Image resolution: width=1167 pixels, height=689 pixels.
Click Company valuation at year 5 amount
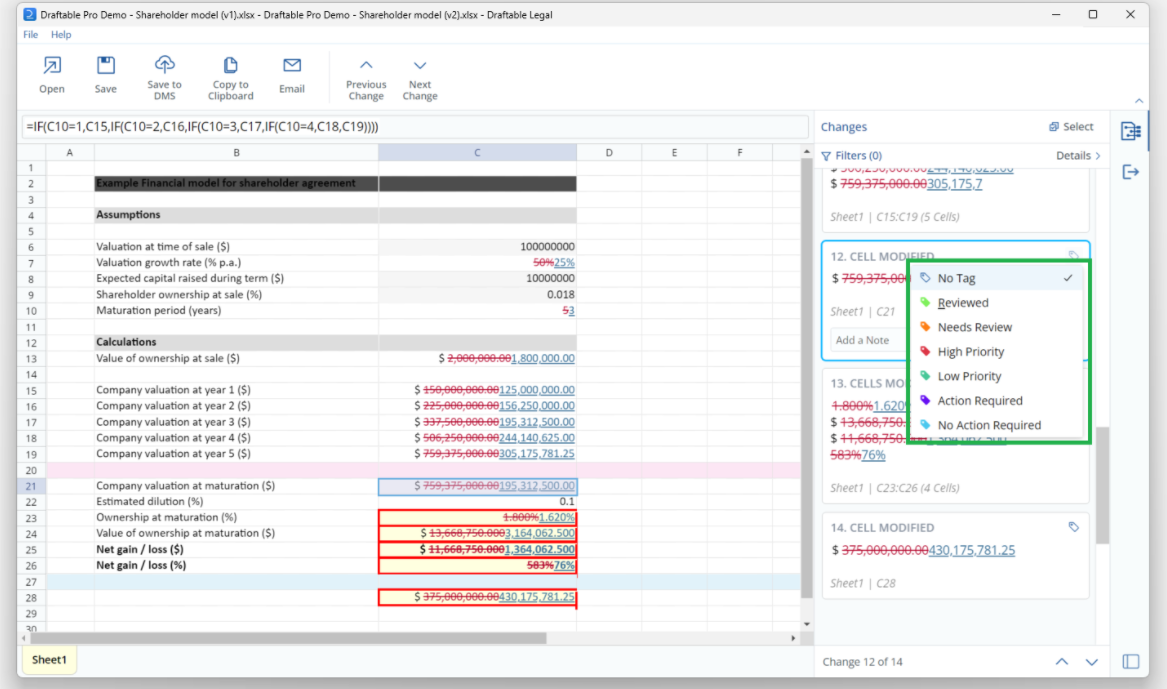click(477, 454)
